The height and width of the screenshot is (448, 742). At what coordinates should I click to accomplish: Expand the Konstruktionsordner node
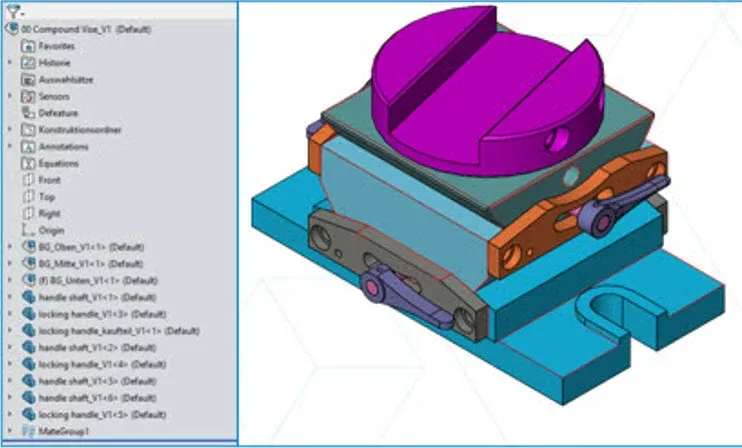10,130
